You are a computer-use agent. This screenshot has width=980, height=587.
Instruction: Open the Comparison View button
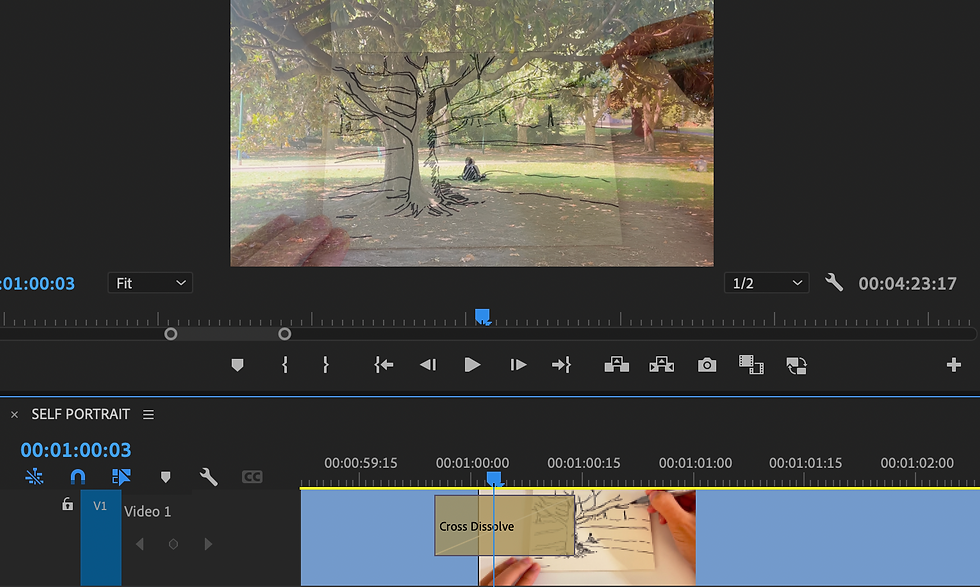751,365
